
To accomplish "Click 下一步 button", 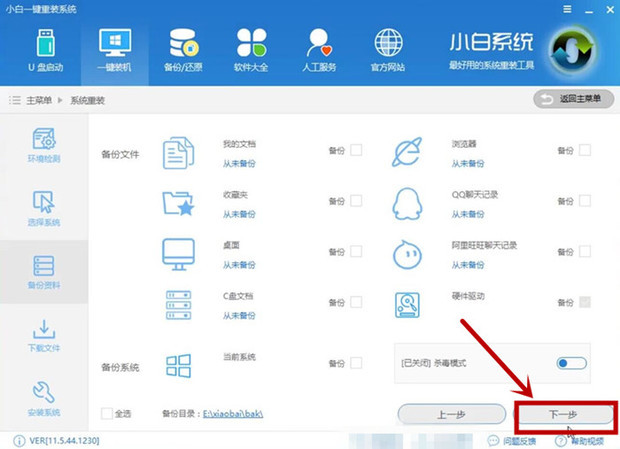I will click(x=565, y=414).
